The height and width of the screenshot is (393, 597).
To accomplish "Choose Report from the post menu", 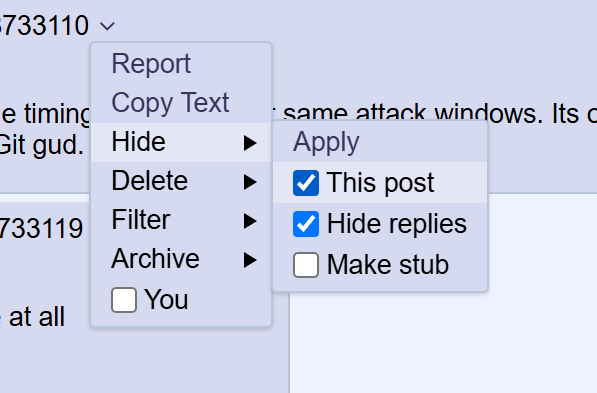I will point(181,64).
